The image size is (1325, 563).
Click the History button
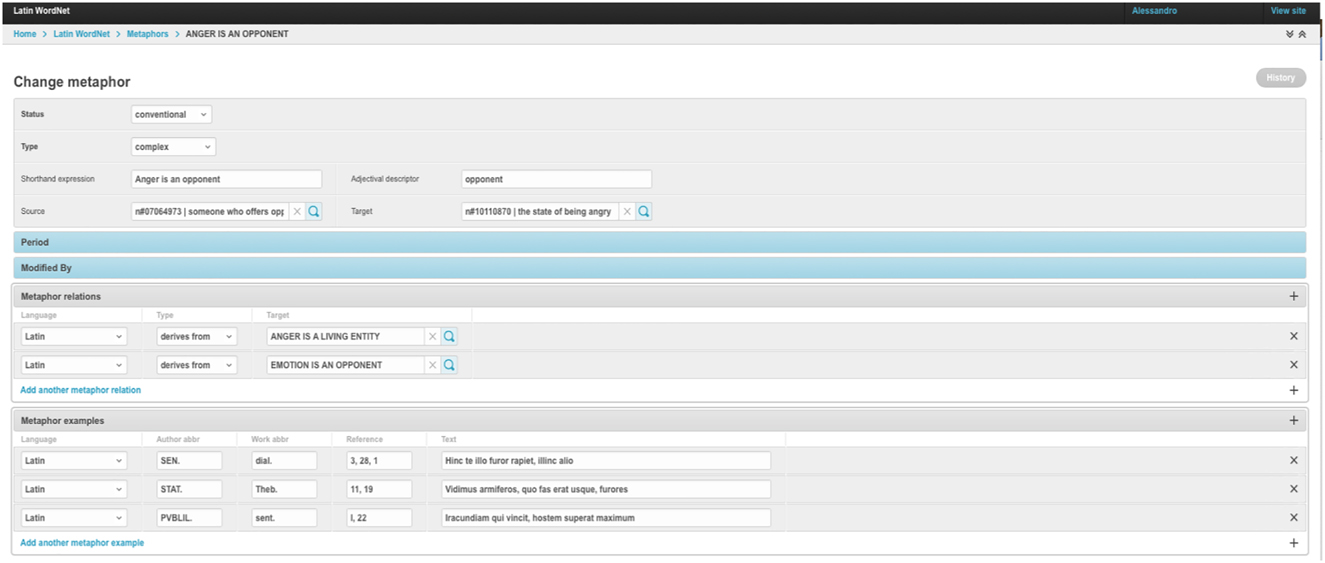[x=1280, y=78]
